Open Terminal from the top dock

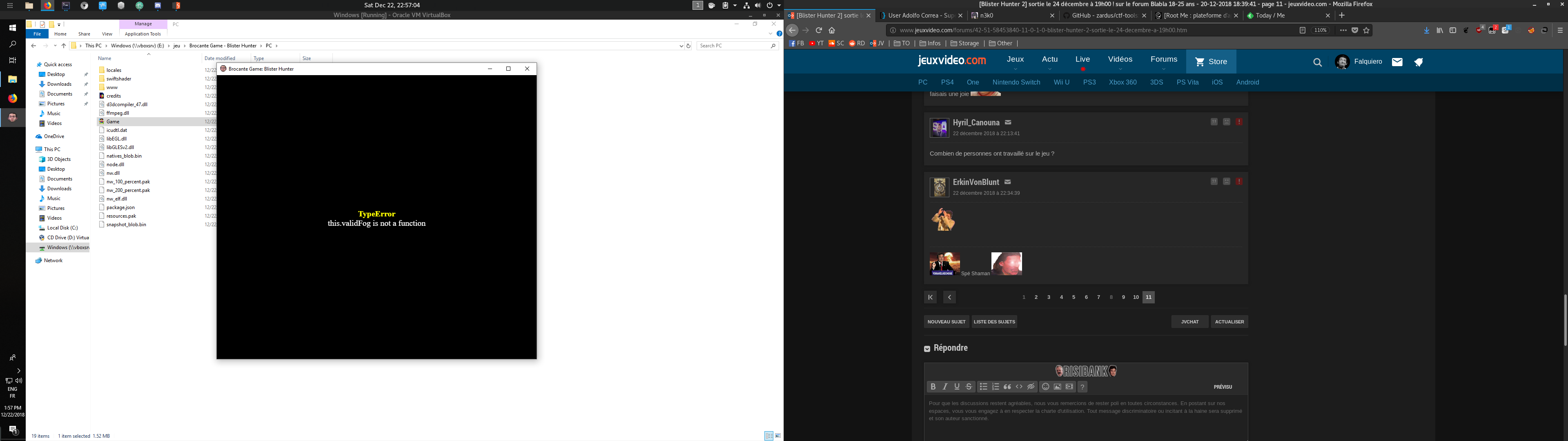click(x=66, y=5)
